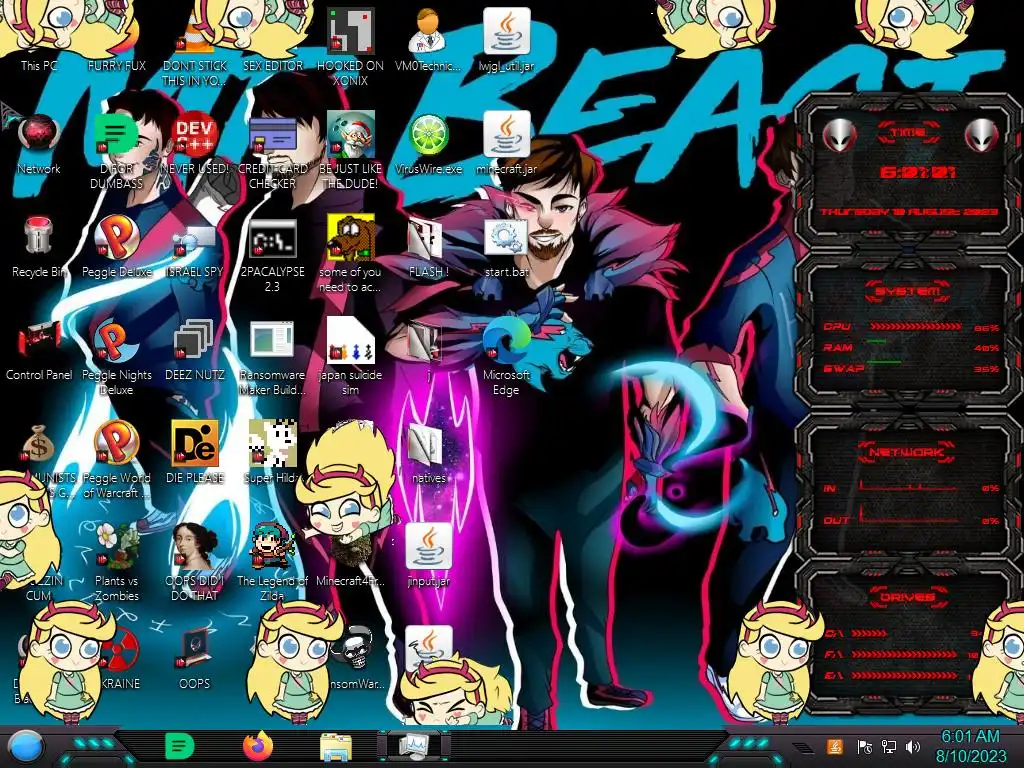Select the 2PACALYPSE 2.3 shortcut
Viewport: 1024px width, 768px height.
click(x=272, y=253)
